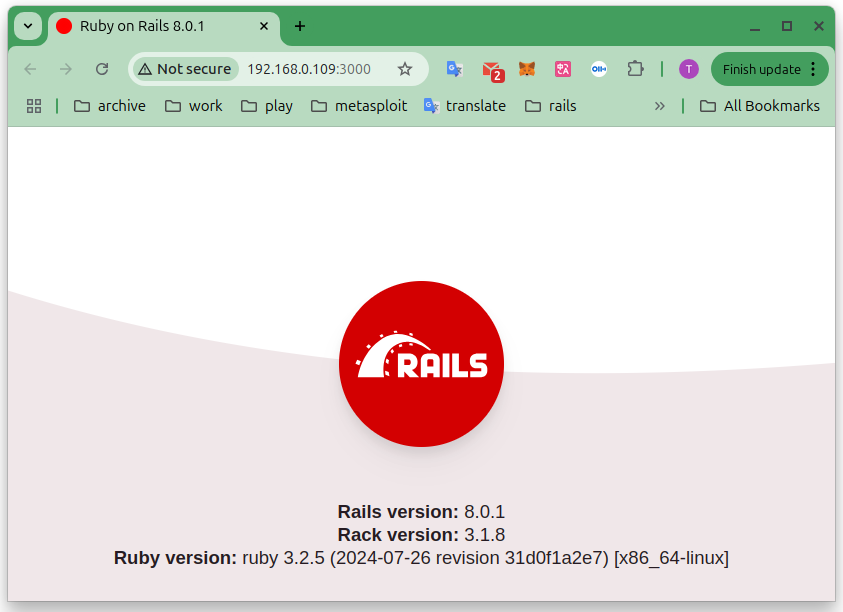Viewport: 843px width, 612px height.
Task: Maximize the browser window
Action: [x=787, y=26]
